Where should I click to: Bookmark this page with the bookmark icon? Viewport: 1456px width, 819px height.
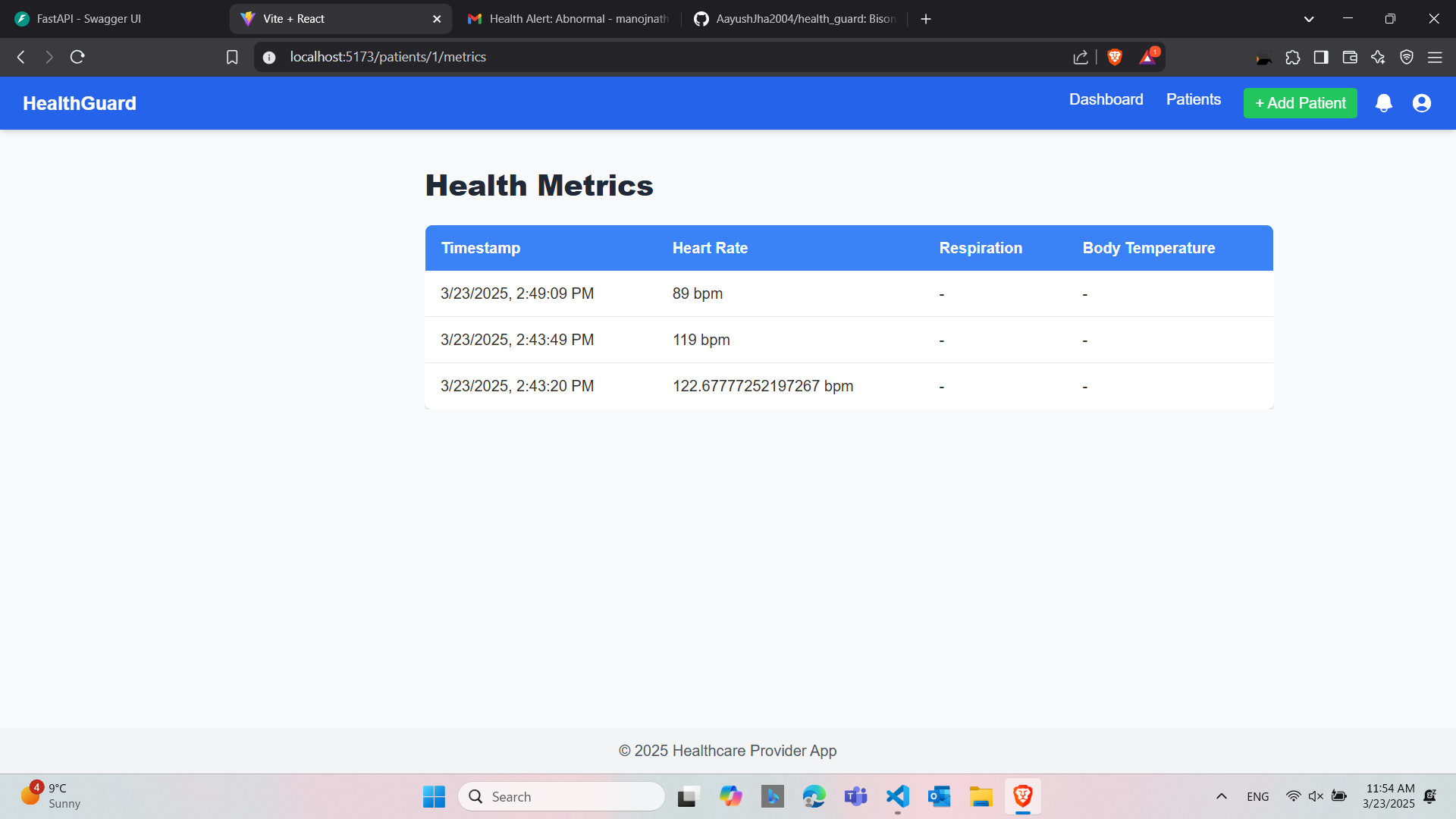click(x=232, y=57)
